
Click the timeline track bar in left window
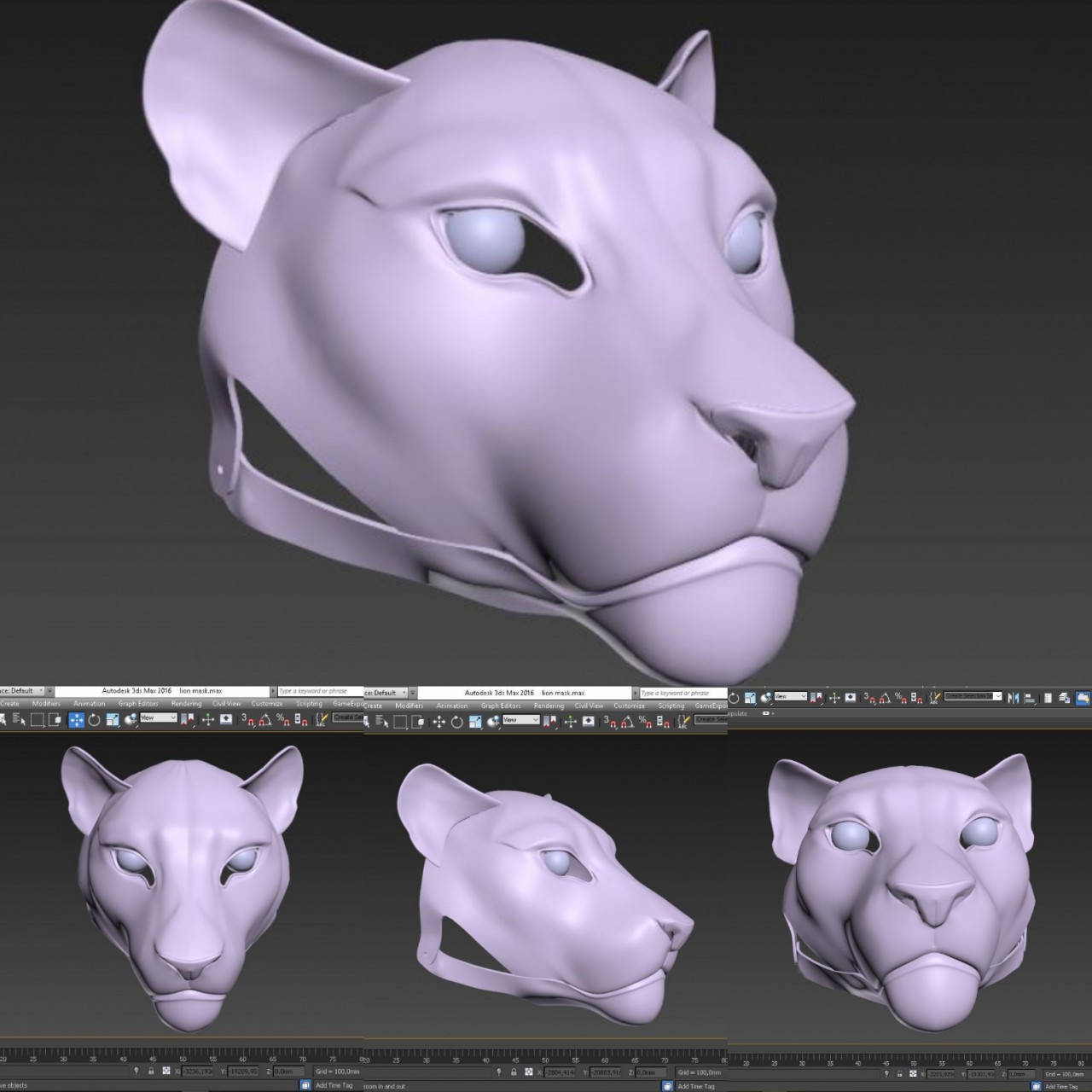(181, 1055)
